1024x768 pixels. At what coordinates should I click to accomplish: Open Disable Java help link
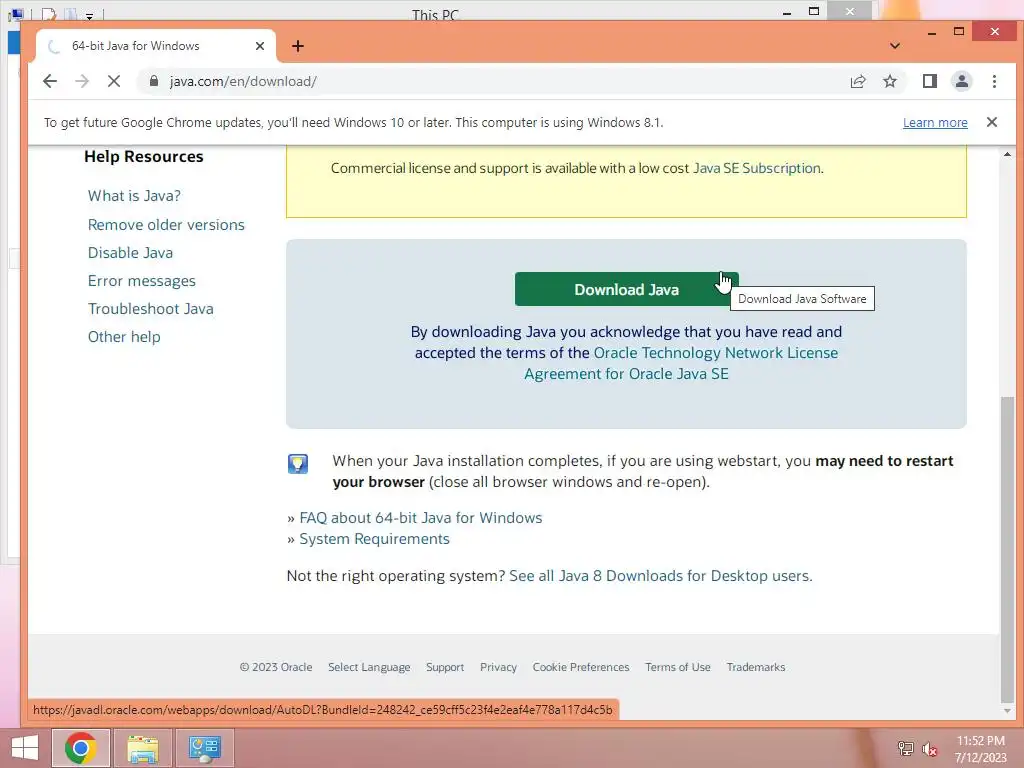click(130, 253)
